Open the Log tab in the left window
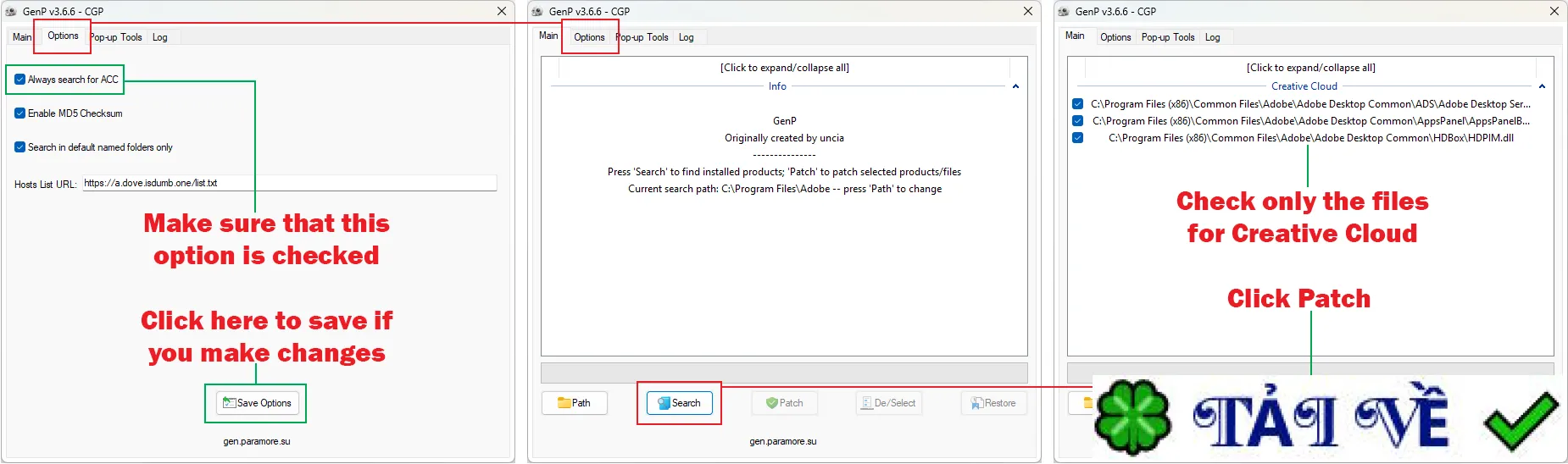This screenshot has width=1568, height=464. [x=160, y=37]
